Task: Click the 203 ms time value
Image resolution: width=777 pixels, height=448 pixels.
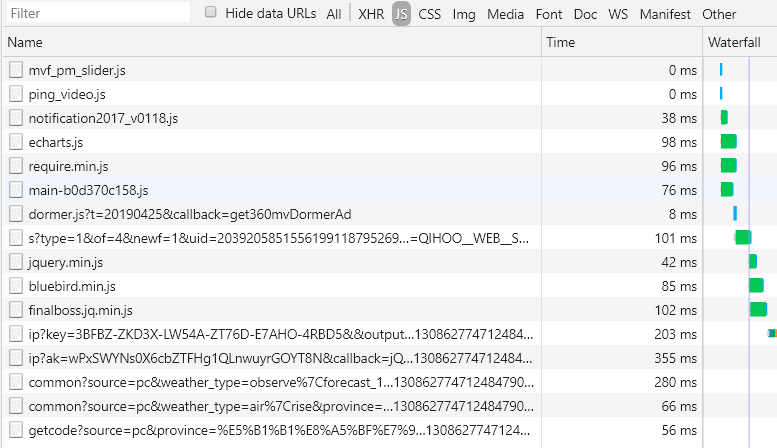Action: pos(675,335)
